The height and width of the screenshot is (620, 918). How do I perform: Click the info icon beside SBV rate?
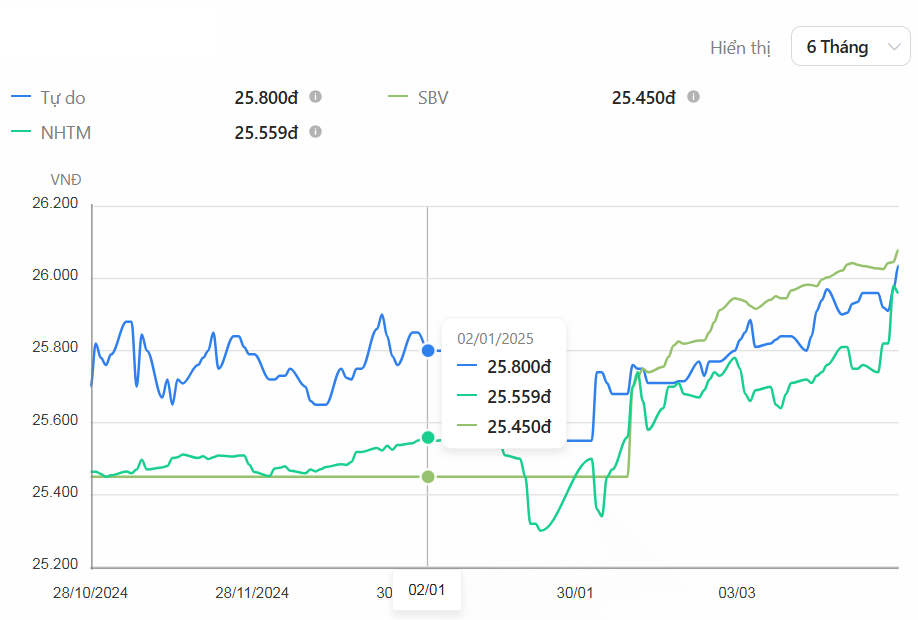point(693,97)
